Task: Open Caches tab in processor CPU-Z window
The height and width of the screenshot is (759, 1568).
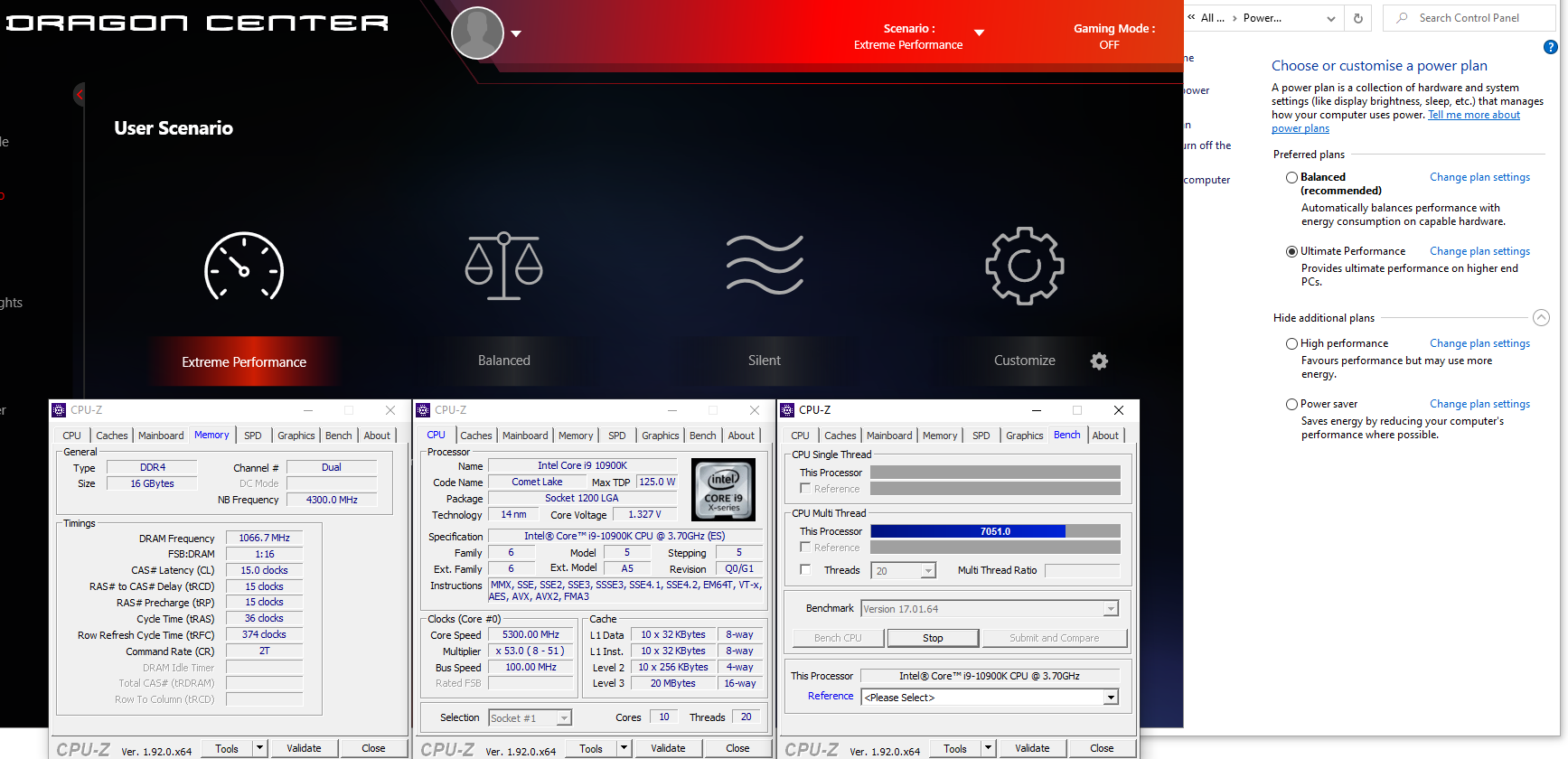Action: click(476, 436)
